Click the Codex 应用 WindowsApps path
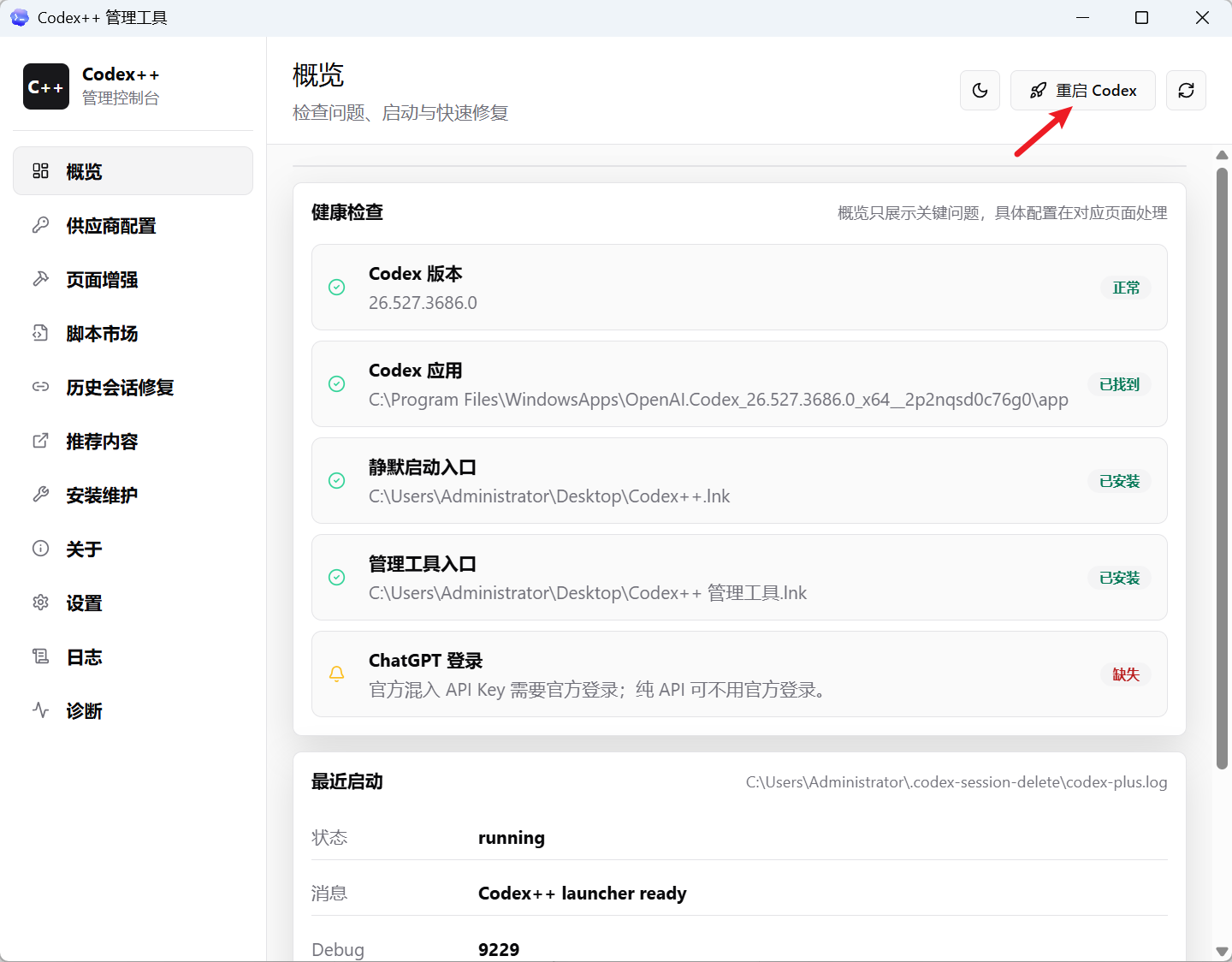Screen dimensions: 1232x962 point(719,400)
